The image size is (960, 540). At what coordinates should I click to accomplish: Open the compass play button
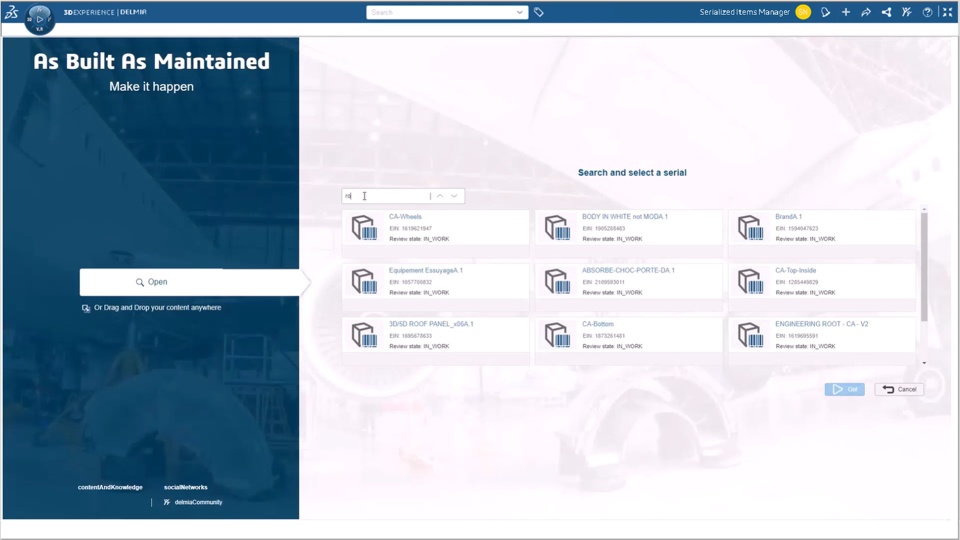[x=40, y=19]
